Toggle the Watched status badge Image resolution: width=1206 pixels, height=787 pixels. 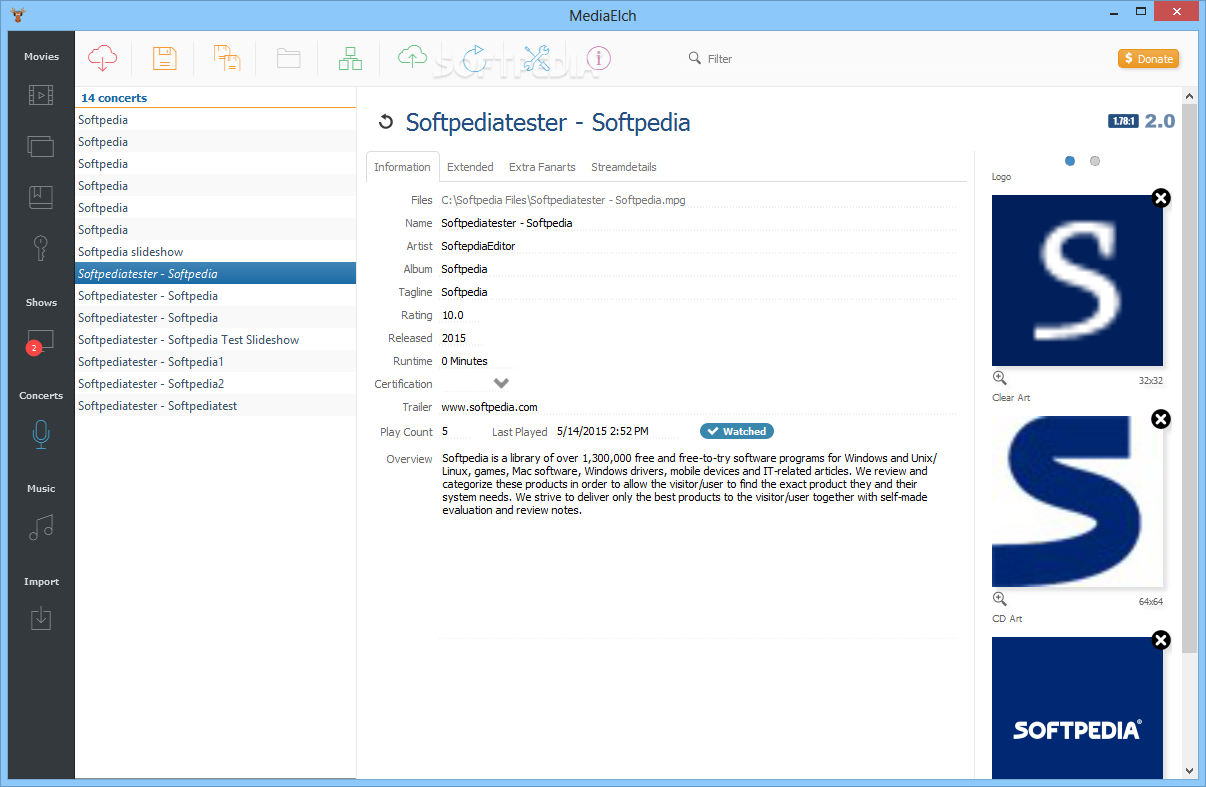tap(737, 431)
